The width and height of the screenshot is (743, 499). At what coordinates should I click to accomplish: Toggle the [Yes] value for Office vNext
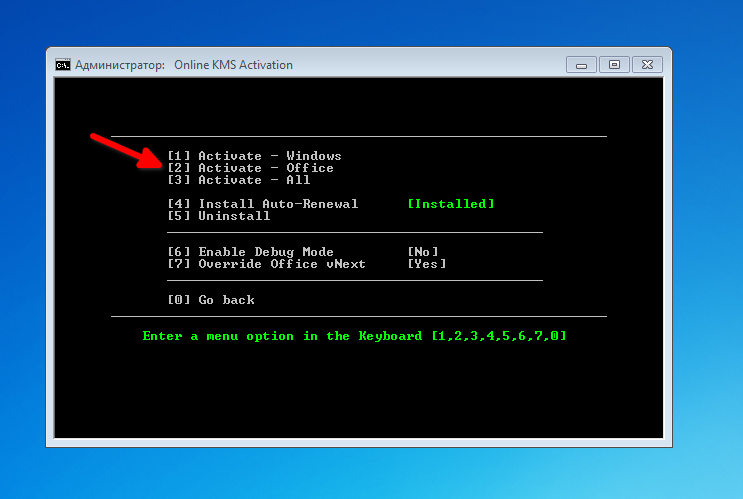(427, 264)
